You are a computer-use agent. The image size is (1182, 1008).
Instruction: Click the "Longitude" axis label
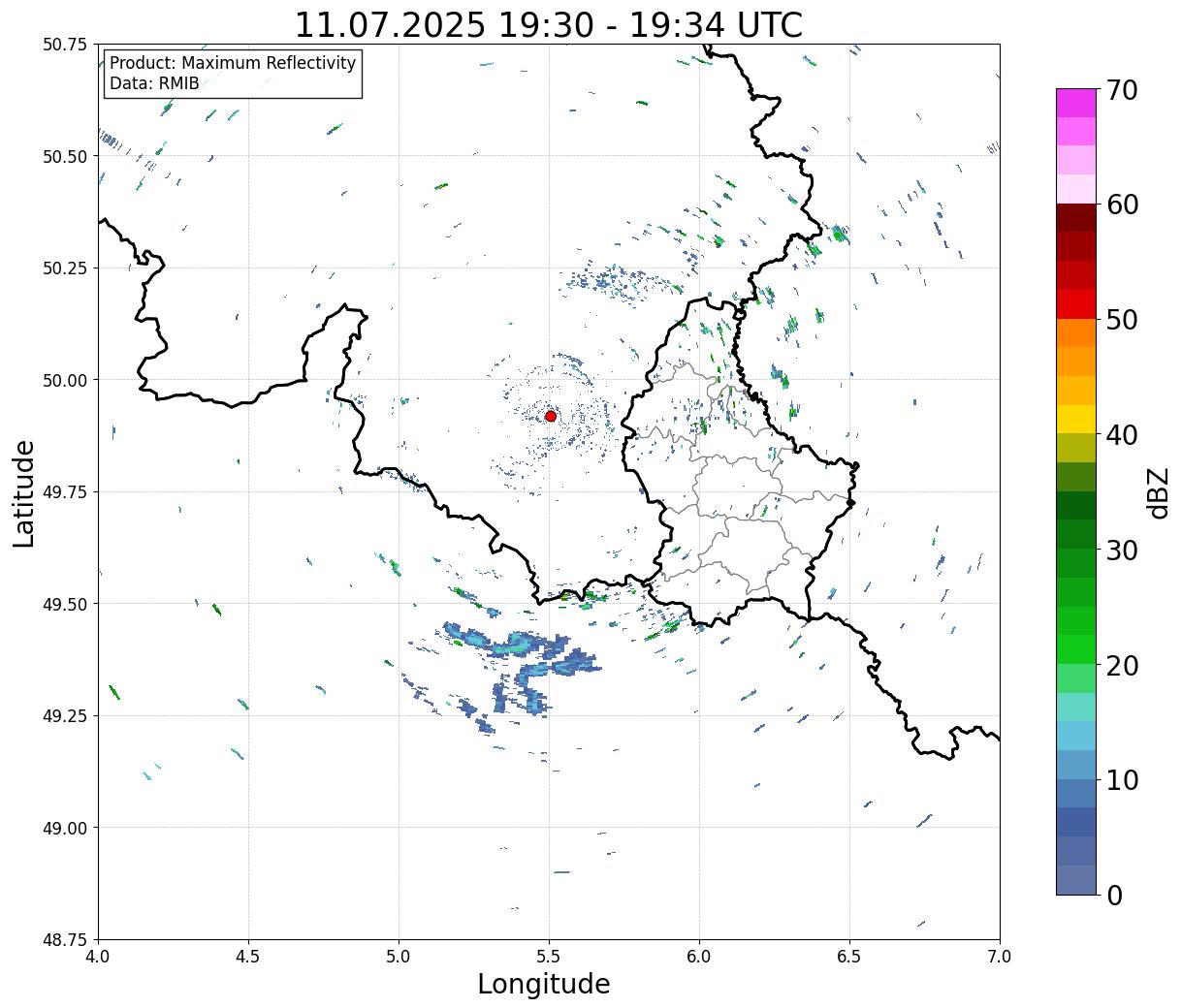tap(544, 984)
